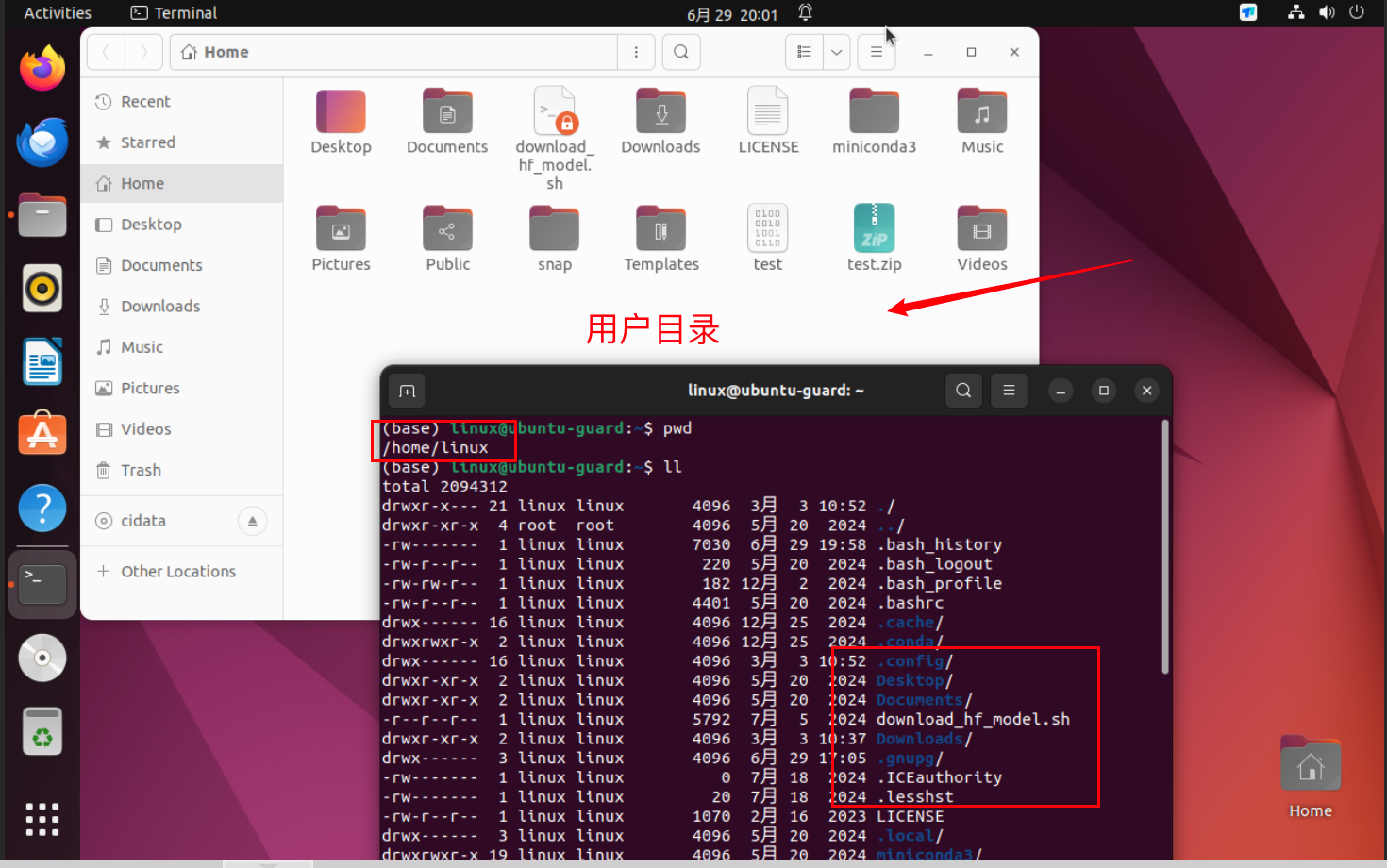Open the system volume indicator

[1327, 13]
